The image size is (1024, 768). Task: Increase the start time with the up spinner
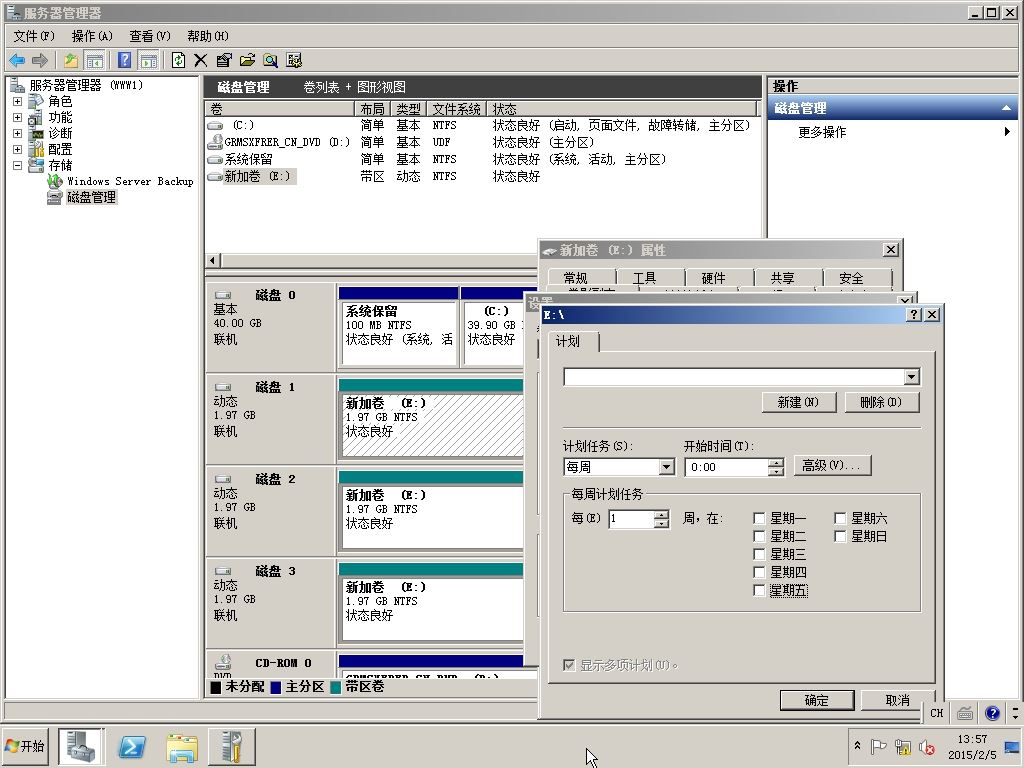coord(776,462)
